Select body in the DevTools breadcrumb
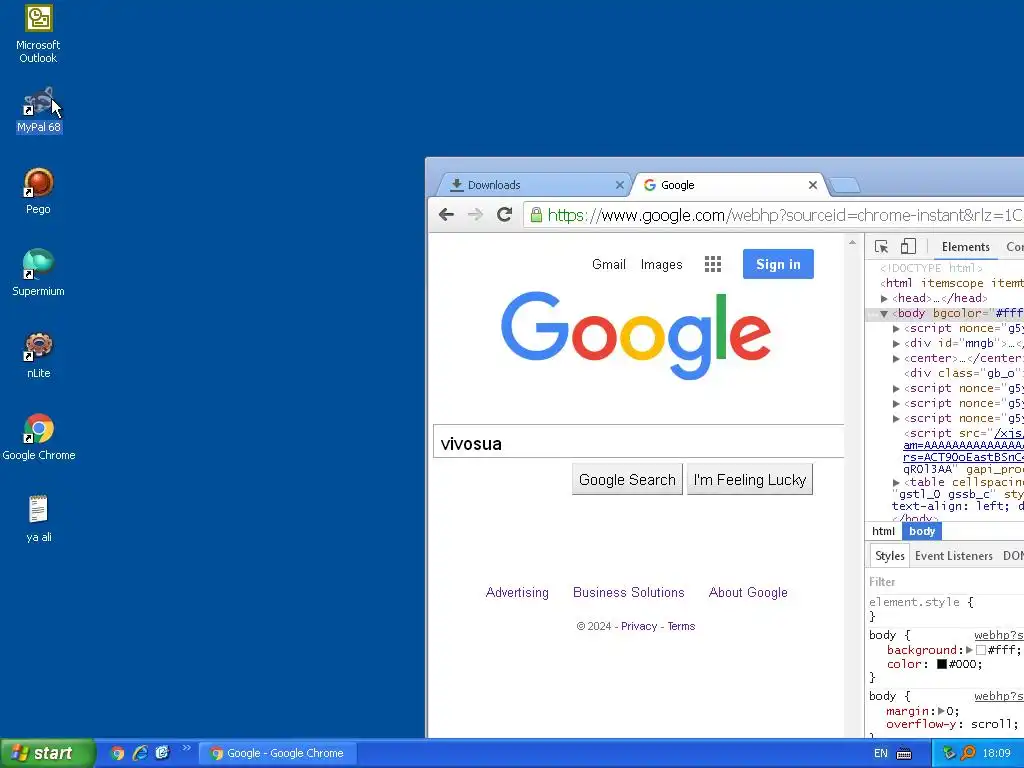The height and width of the screenshot is (768, 1024). tap(921, 532)
